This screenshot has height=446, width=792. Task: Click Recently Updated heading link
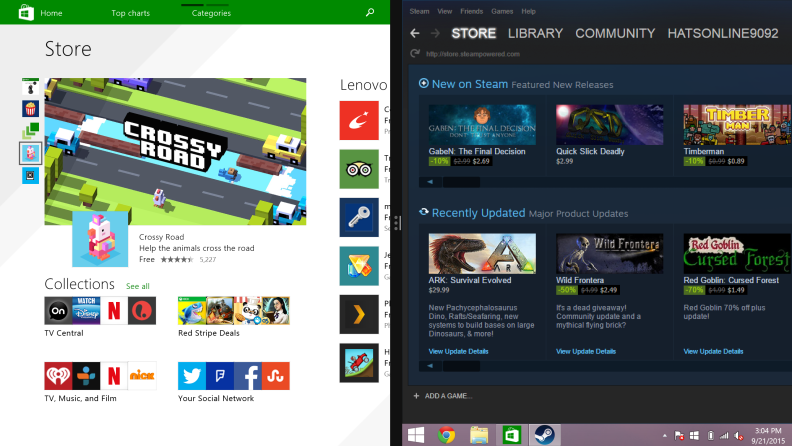coord(478,213)
